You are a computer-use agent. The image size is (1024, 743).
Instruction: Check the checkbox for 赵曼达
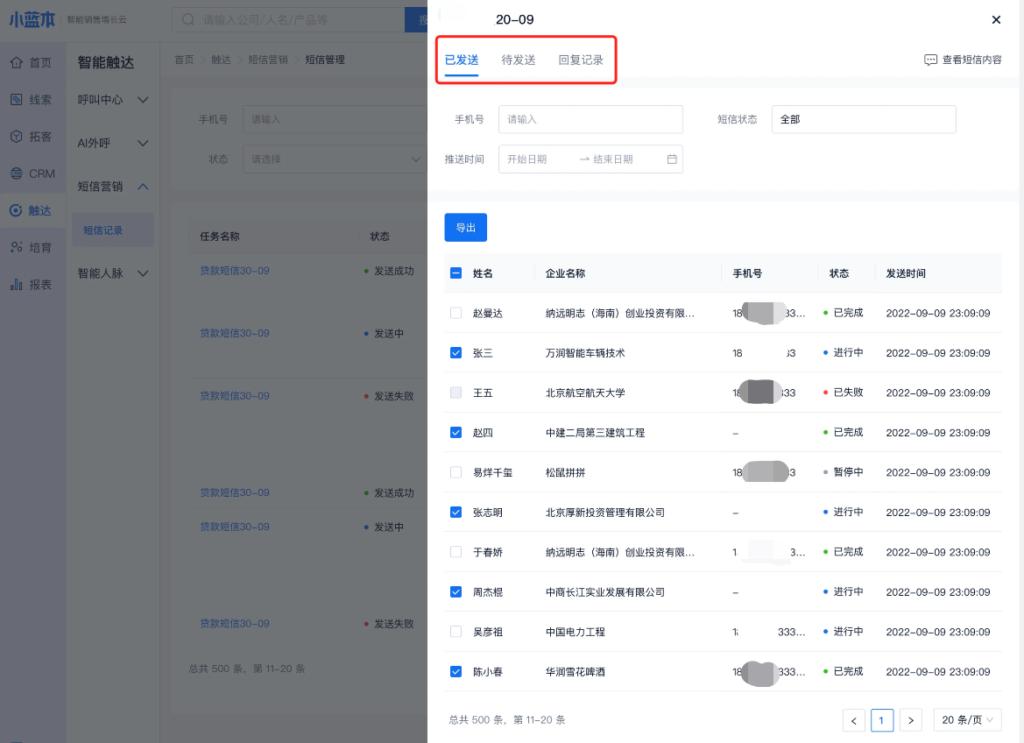coord(456,313)
